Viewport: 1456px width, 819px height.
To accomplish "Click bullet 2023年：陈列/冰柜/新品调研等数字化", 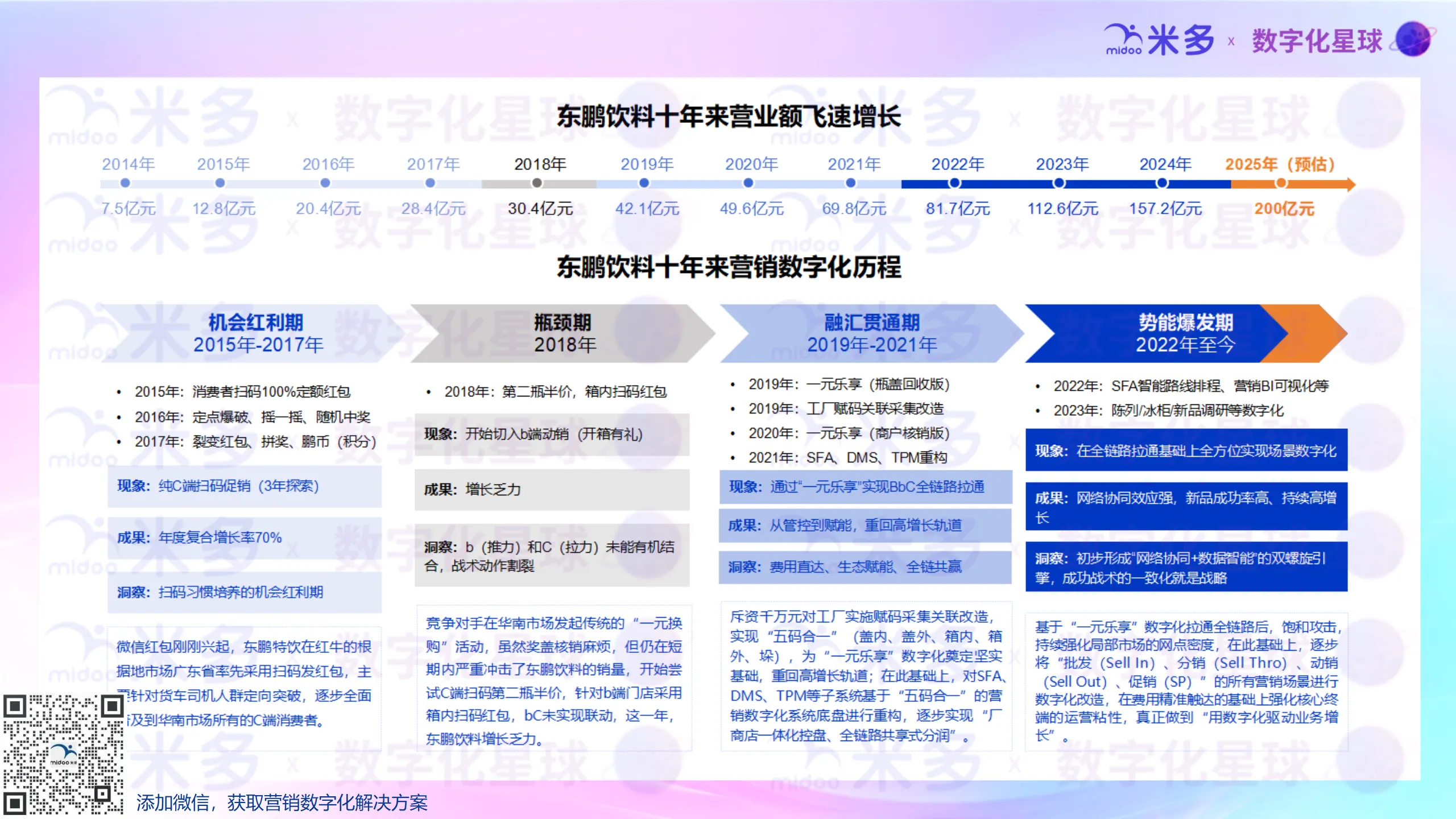I will [x=1168, y=411].
